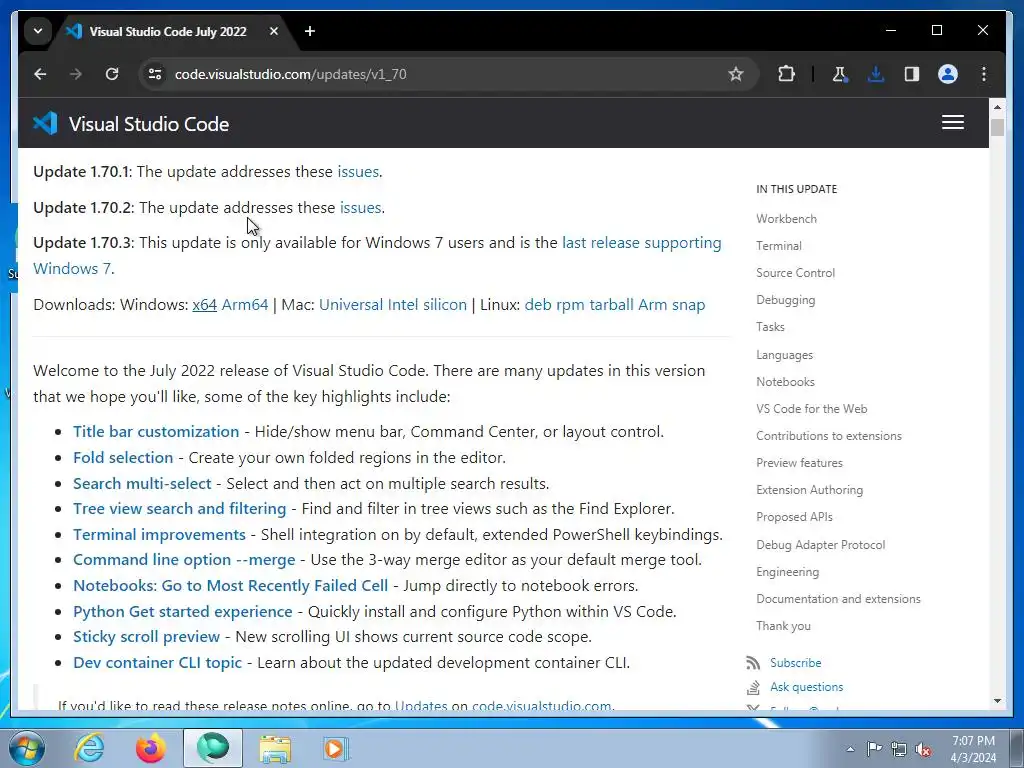Close the Visual Studio Code July 2022 tab
The width and height of the screenshot is (1024, 768).
[274, 31]
